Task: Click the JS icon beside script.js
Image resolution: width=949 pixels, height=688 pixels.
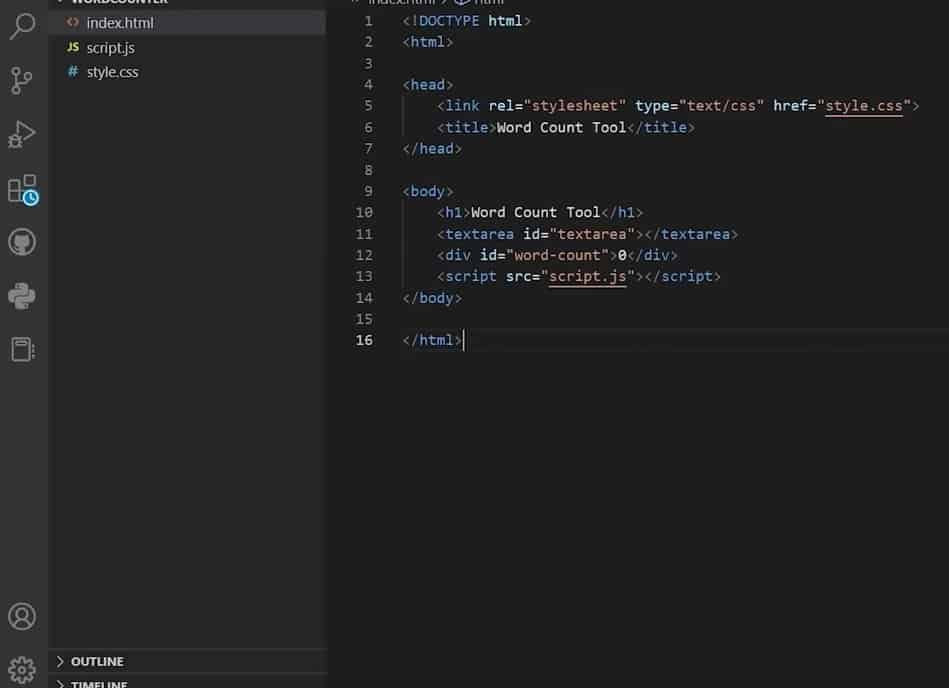Action: (x=73, y=47)
